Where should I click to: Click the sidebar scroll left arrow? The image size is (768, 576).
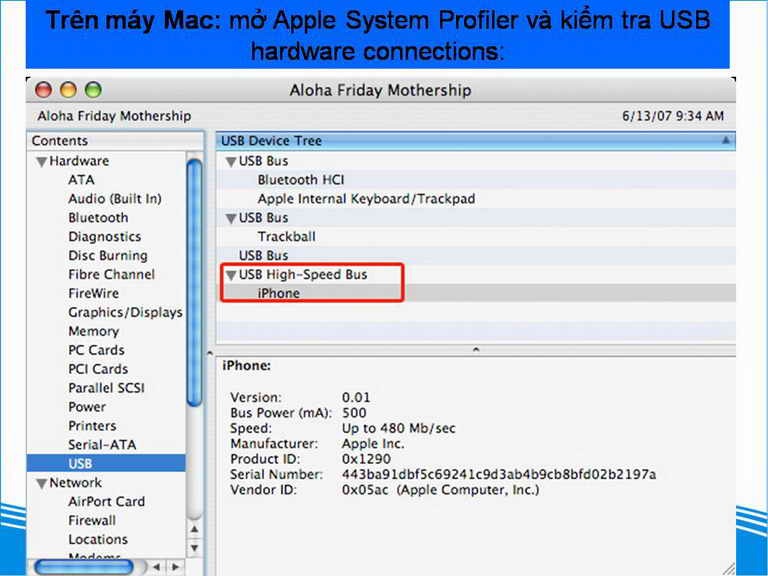157,567
